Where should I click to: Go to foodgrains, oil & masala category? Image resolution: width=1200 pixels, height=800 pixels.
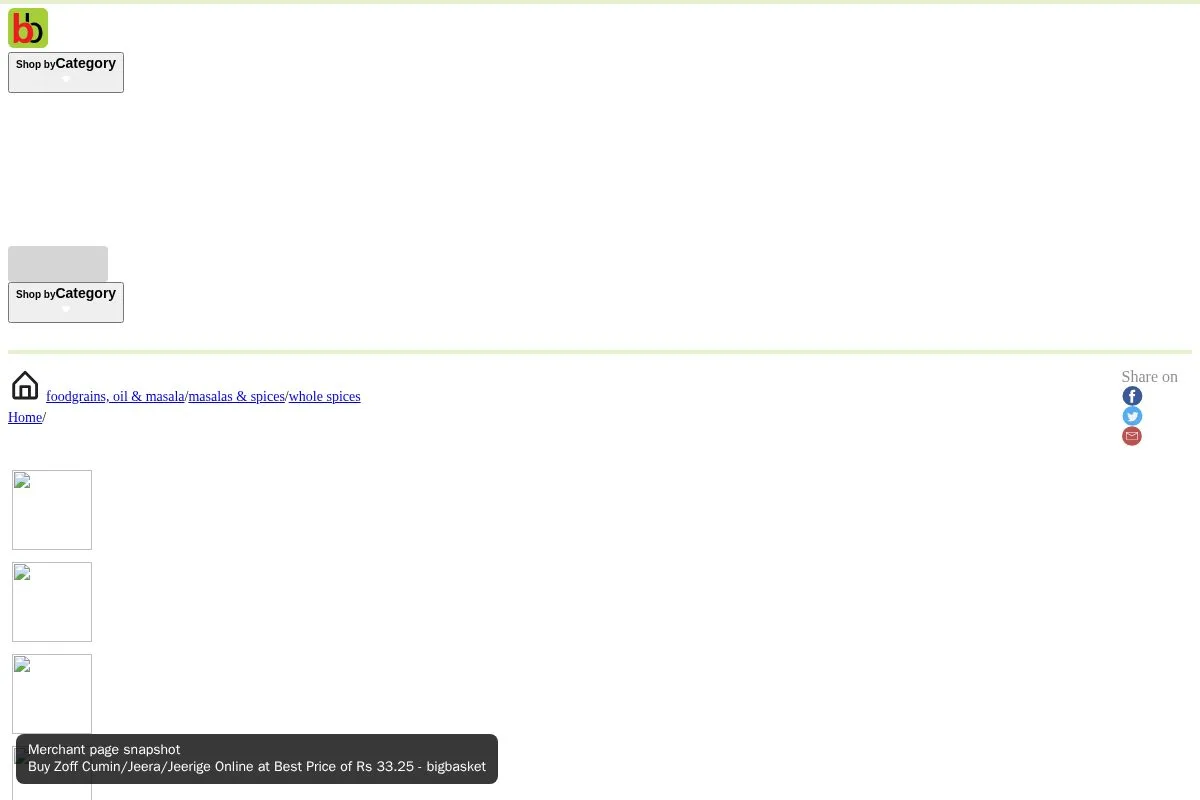click(115, 397)
